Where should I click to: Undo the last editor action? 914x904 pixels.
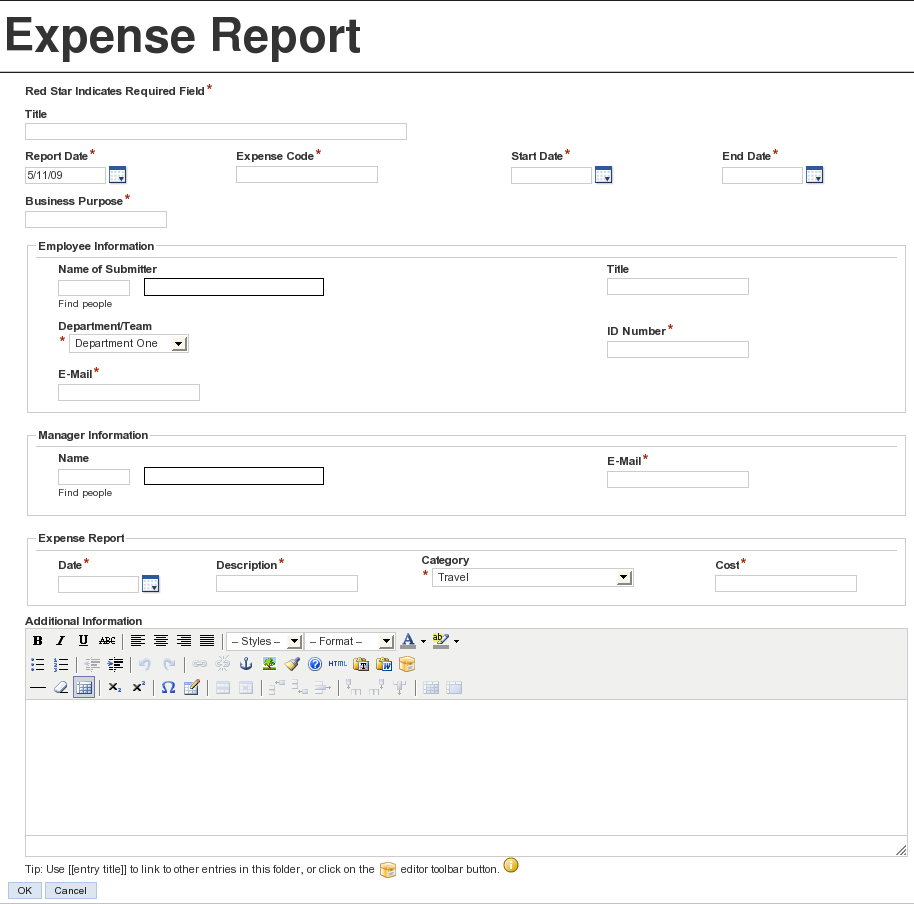pos(144,664)
